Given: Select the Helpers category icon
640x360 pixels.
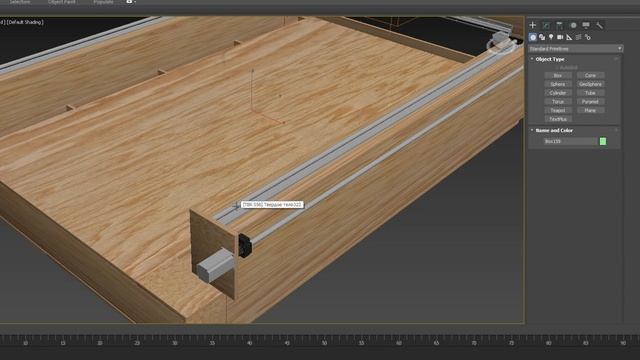Looking at the screenshot, I should tap(569, 37).
